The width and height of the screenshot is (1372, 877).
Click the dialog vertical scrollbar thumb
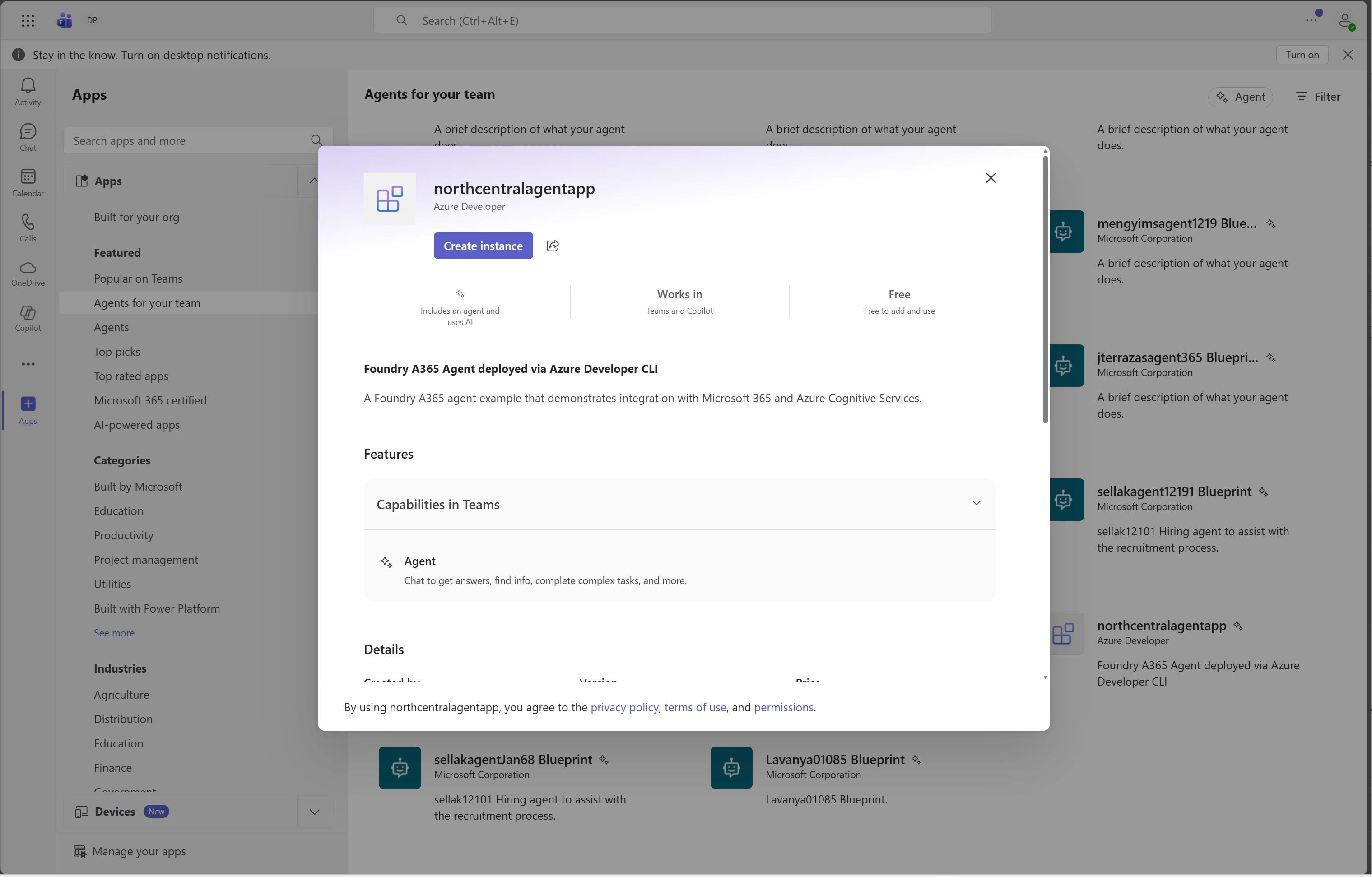pos(1046,289)
